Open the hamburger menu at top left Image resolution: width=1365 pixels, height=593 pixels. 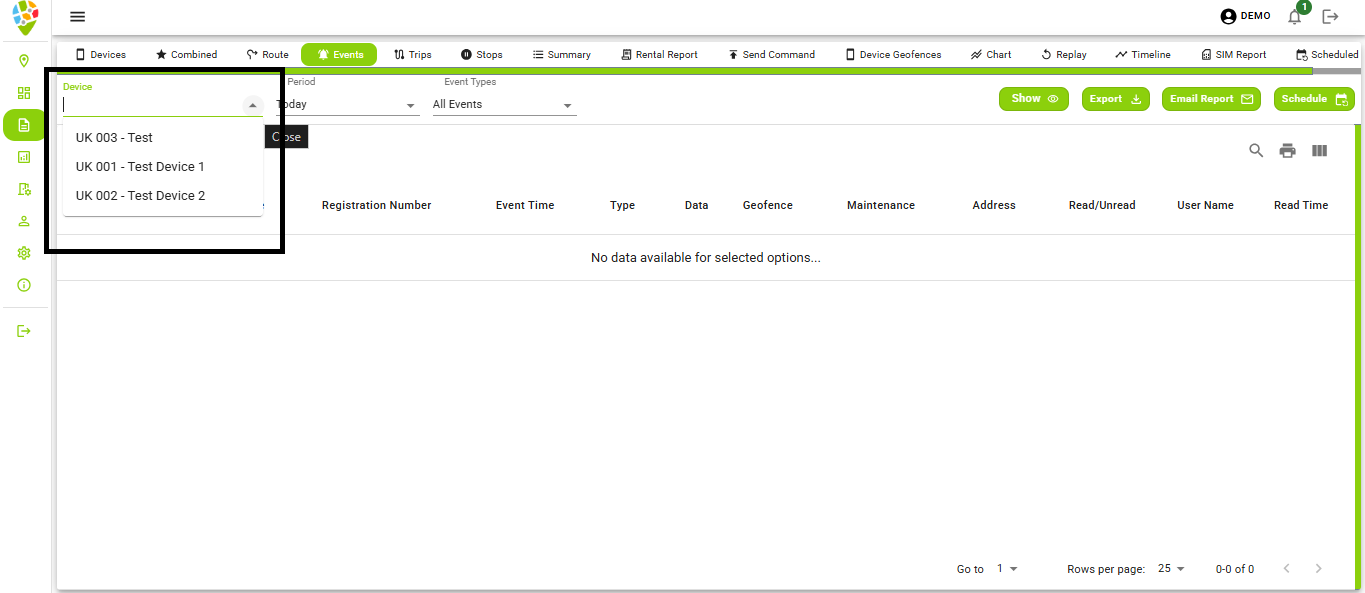pos(77,17)
